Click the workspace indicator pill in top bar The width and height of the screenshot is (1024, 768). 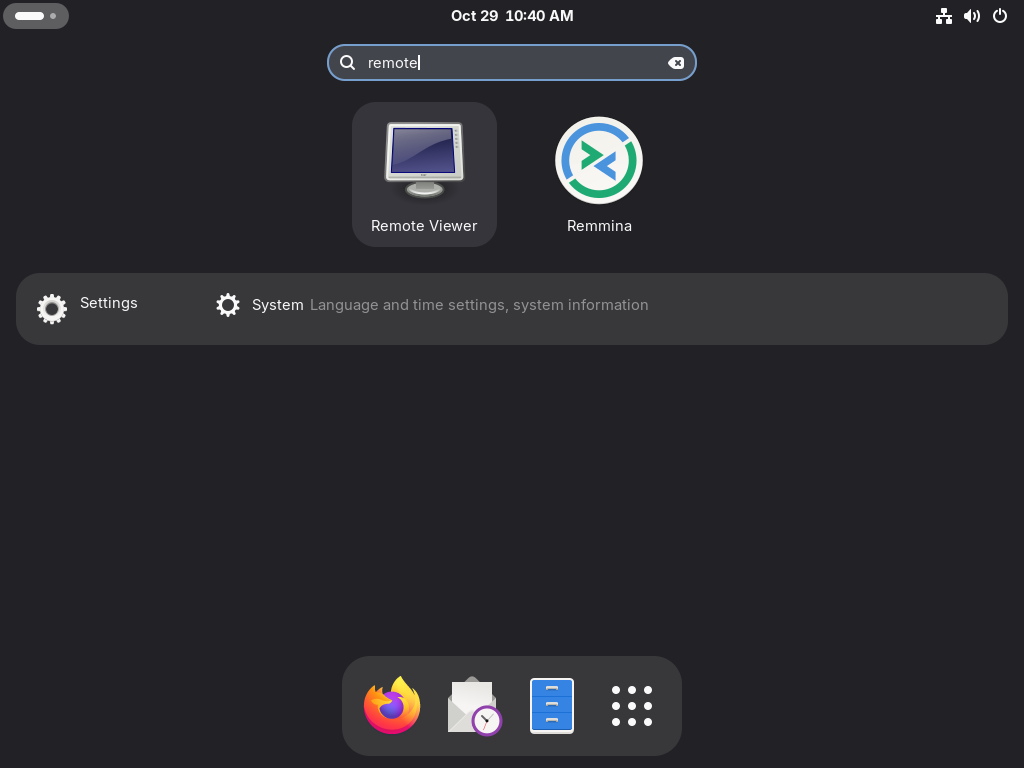[36, 16]
